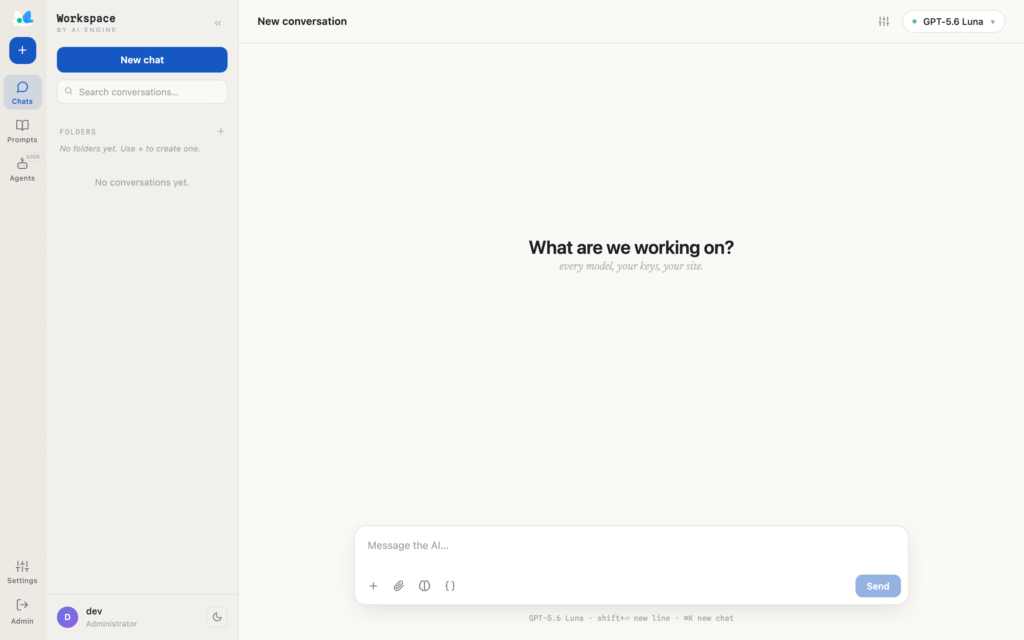Click the brain icon in composer

(x=424, y=586)
